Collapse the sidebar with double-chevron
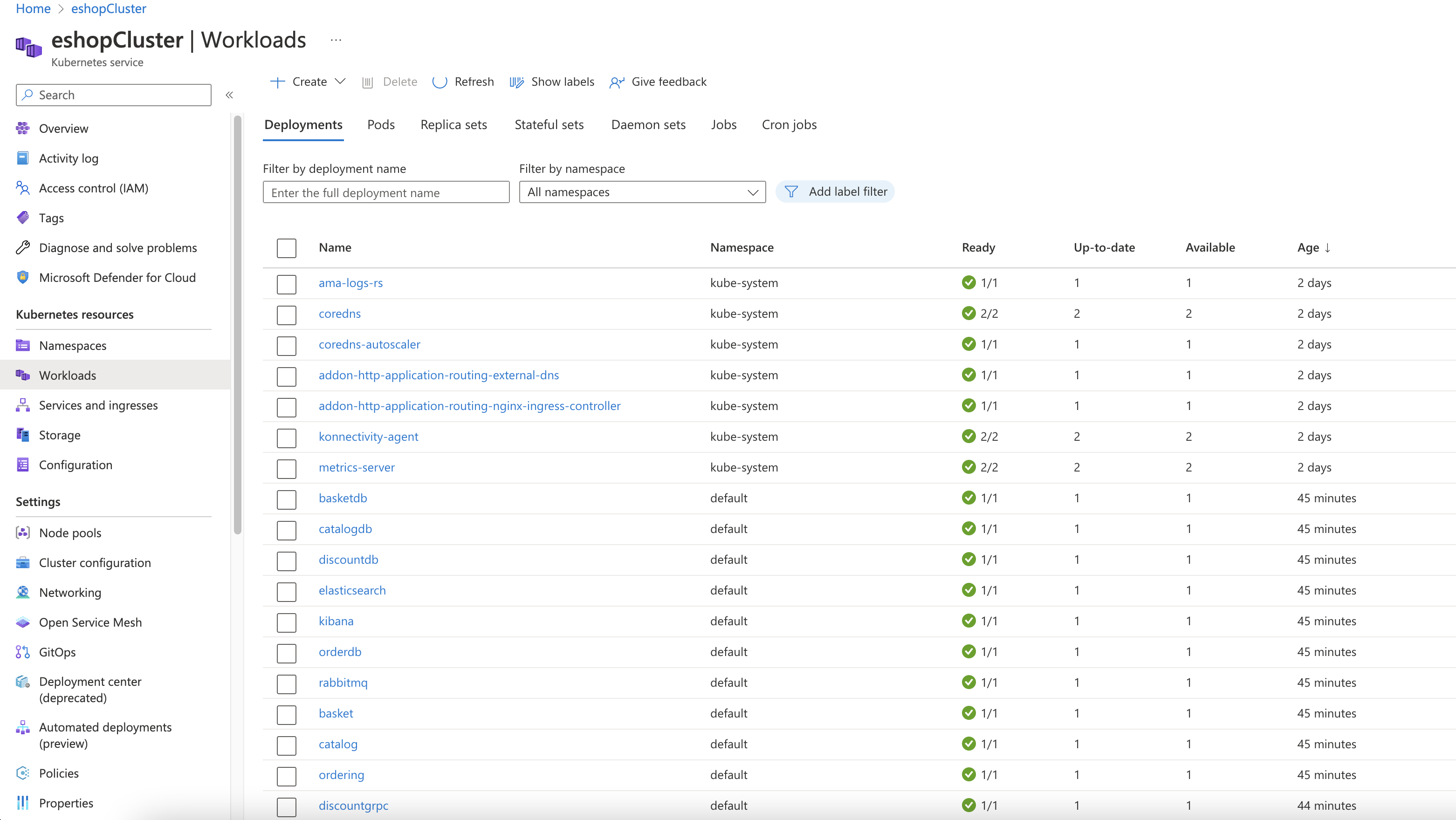 click(229, 95)
